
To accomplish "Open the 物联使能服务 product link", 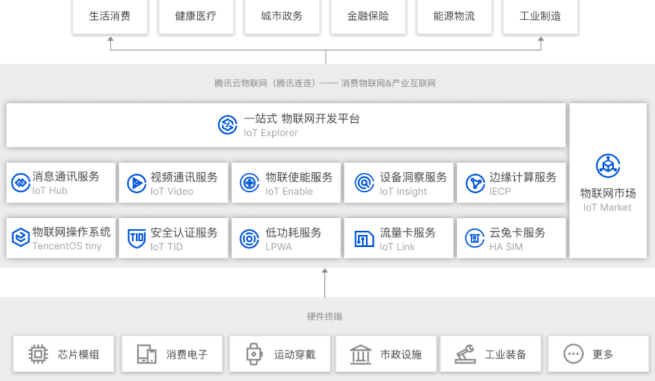I will pos(299,177).
